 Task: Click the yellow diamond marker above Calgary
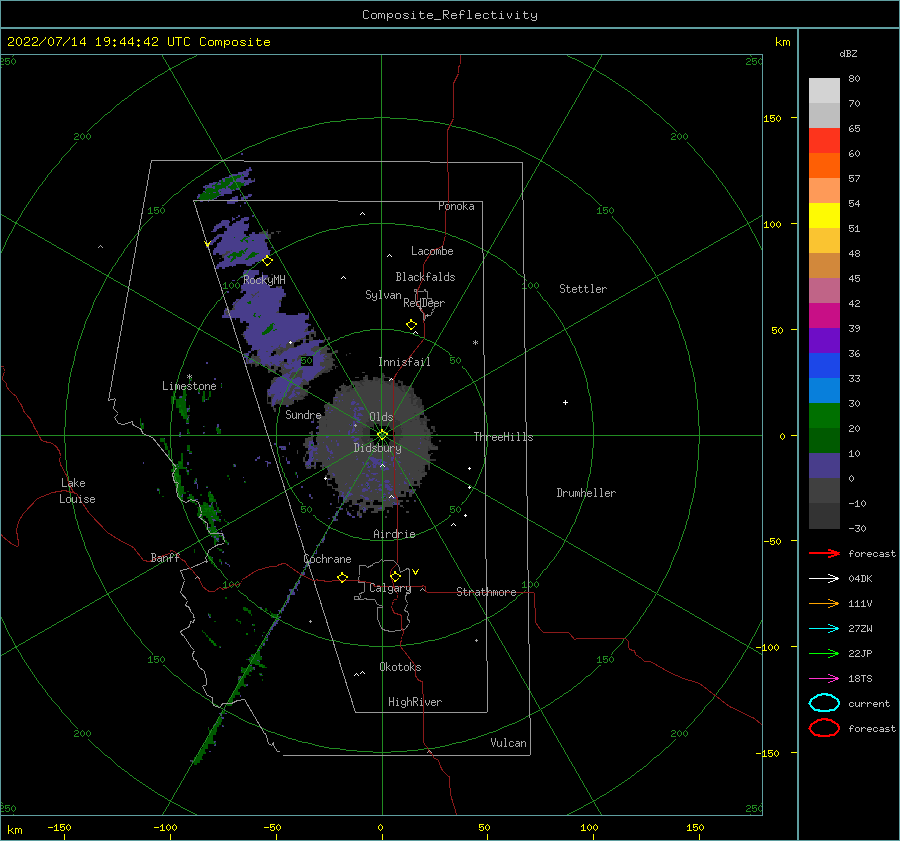(x=395, y=576)
